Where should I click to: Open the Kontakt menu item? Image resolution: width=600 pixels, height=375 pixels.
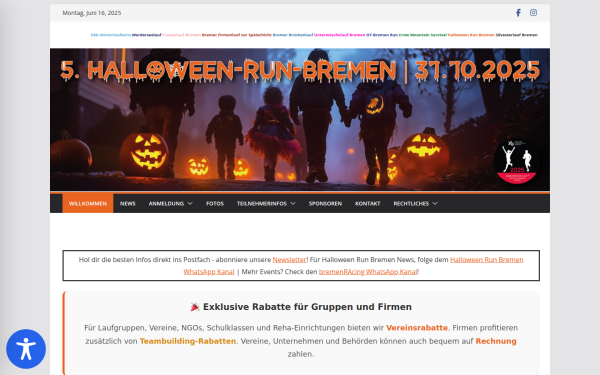click(367, 203)
